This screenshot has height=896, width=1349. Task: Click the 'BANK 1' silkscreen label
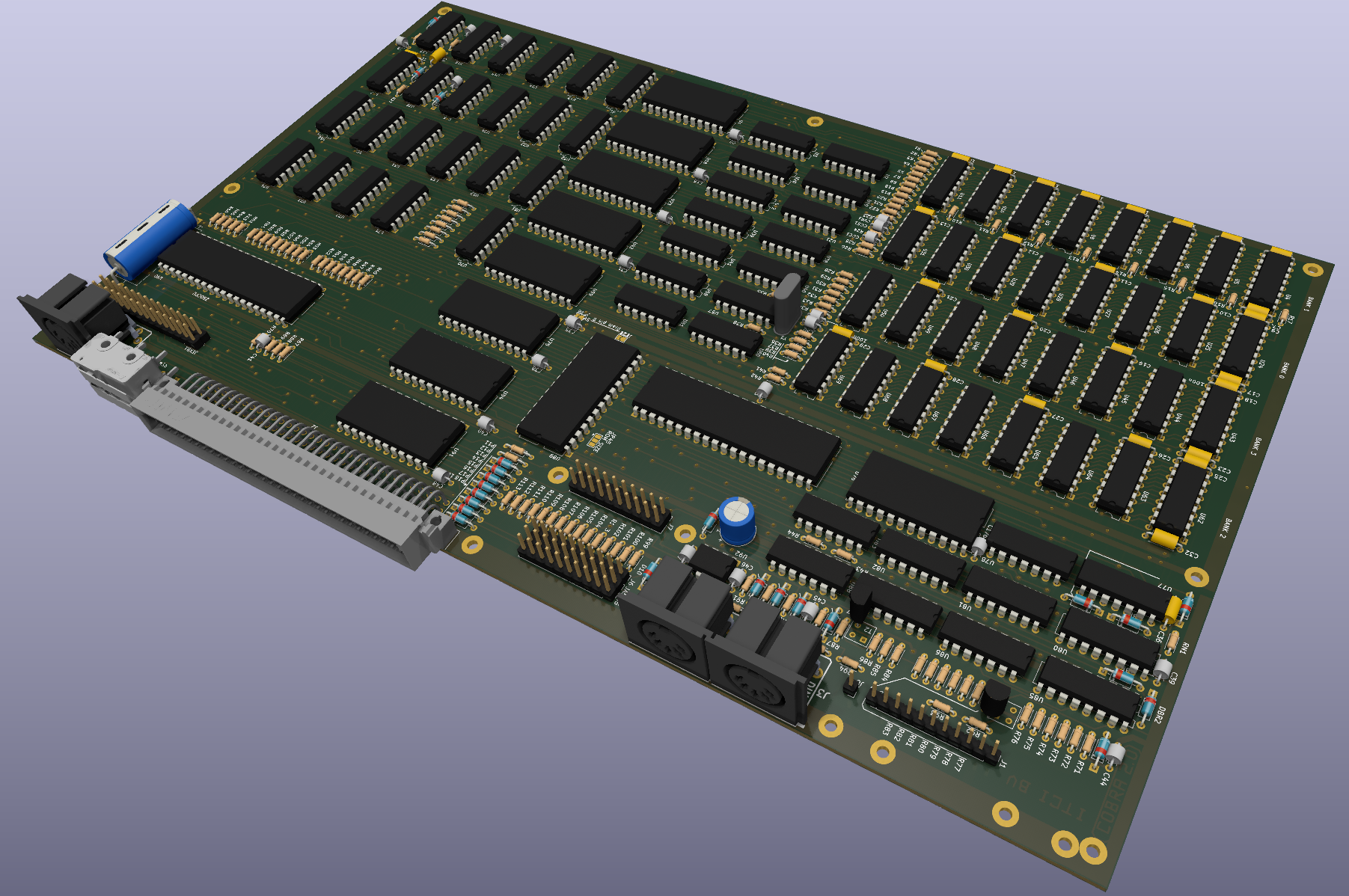click(1309, 304)
